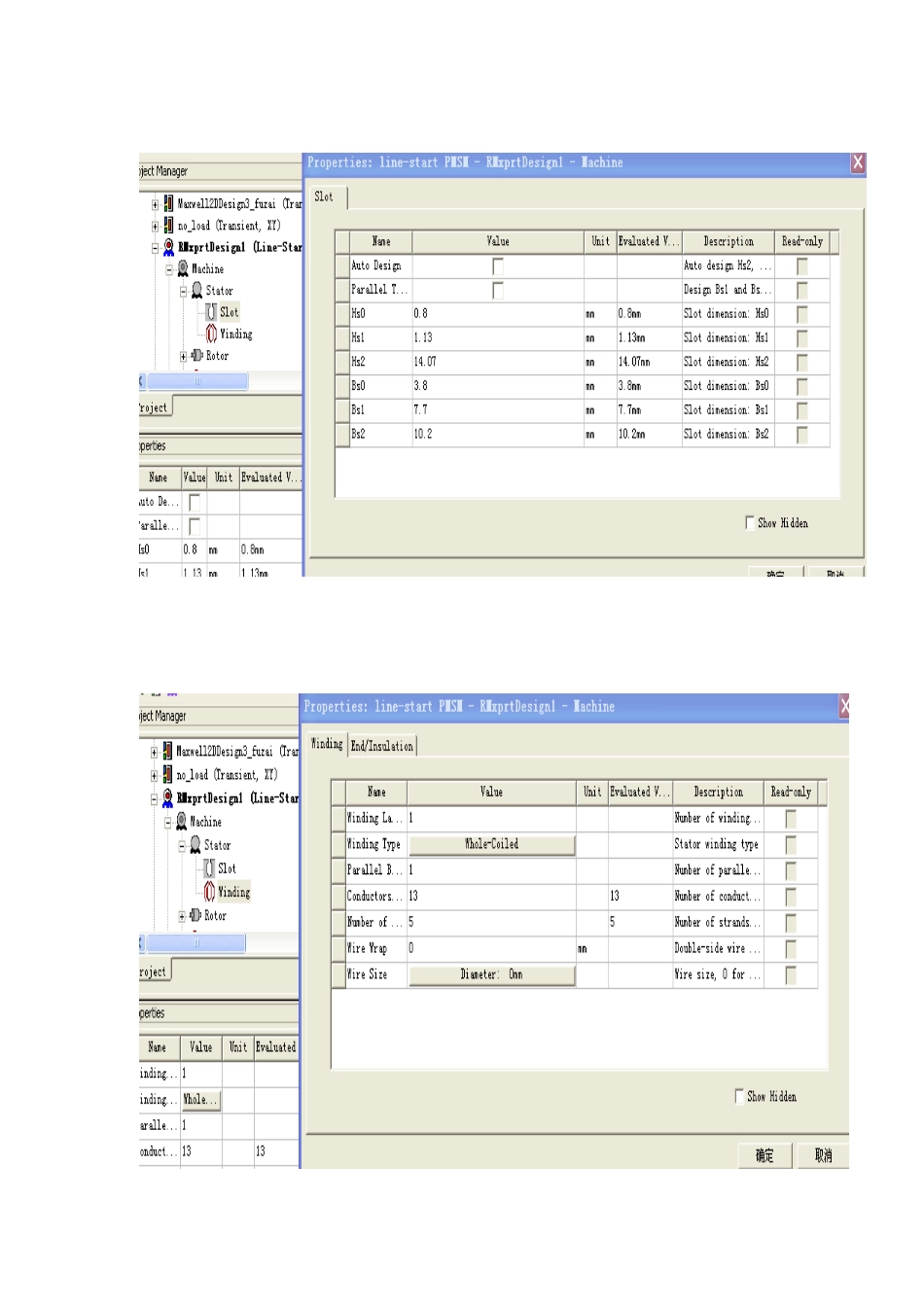Click Whole... button in lower-left properties panel
This screenshot has width=924, height=1307.
[200, 1100]
